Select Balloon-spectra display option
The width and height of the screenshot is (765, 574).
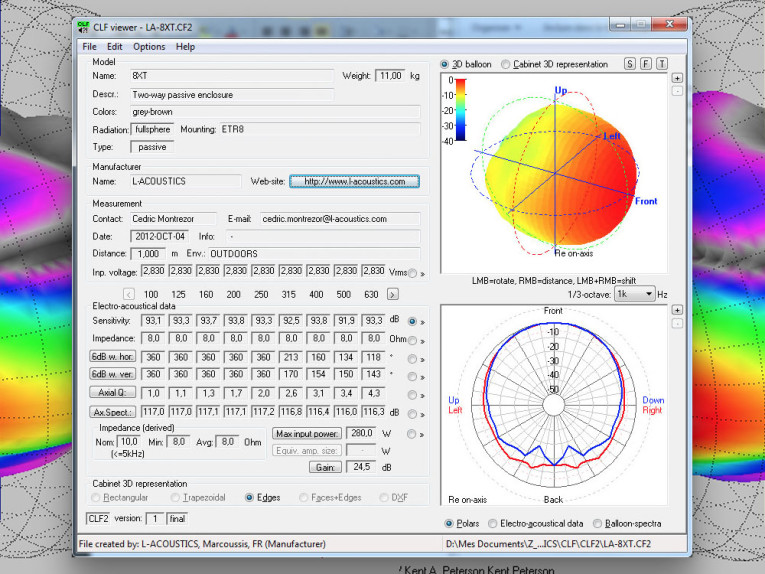pos(627,523)
